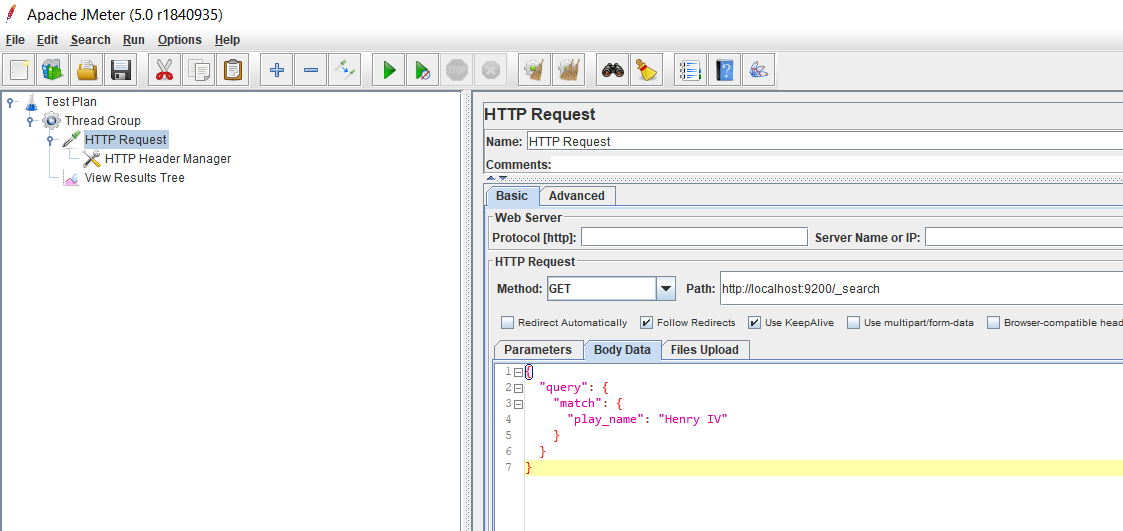Viewport: 1123px width, 531px height.
Task: Click the Comments input field
Action: pos(837,164)
